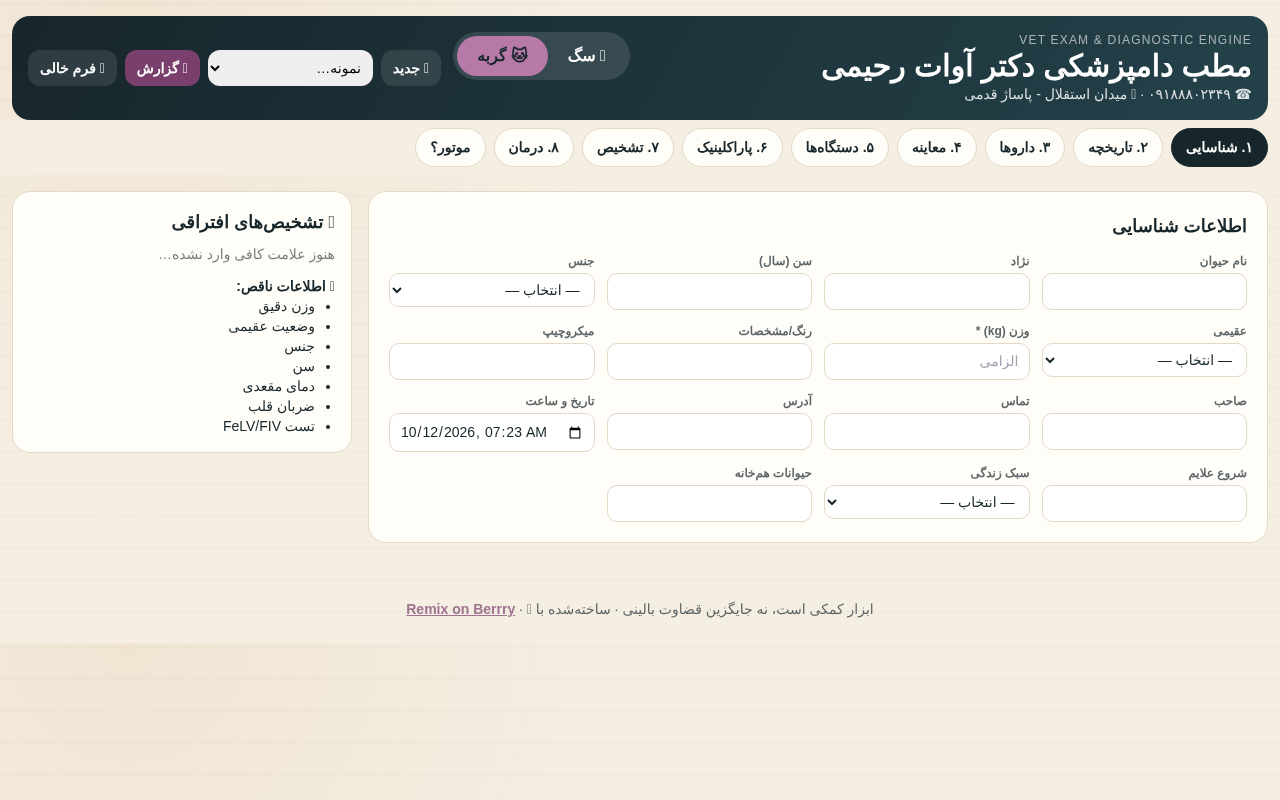The image size is (1280, 800).
Task: Focus the تماس contact field
Action: [x=927, y=431]
